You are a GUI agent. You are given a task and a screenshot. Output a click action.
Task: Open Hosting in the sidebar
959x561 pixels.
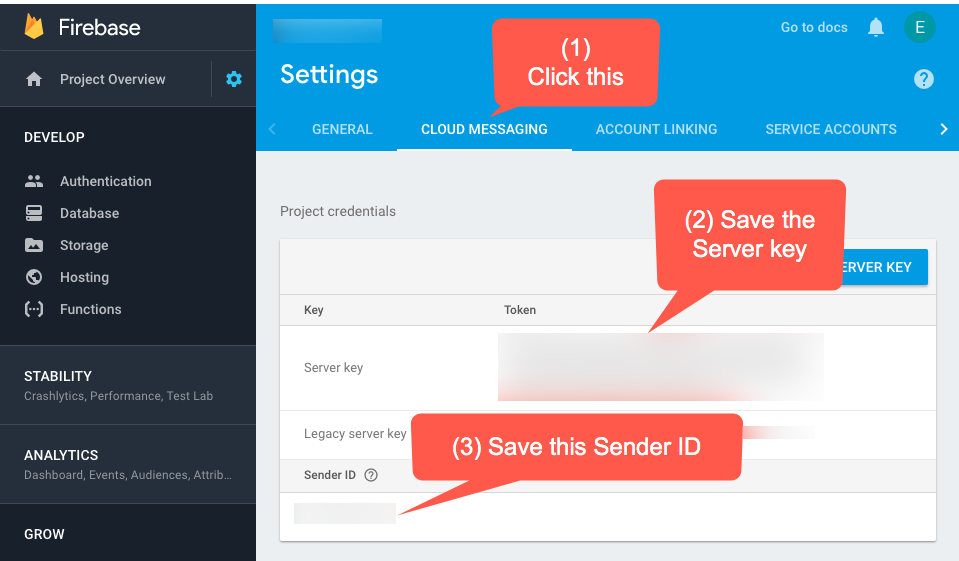pyautogui.click(x=84, y=277)
